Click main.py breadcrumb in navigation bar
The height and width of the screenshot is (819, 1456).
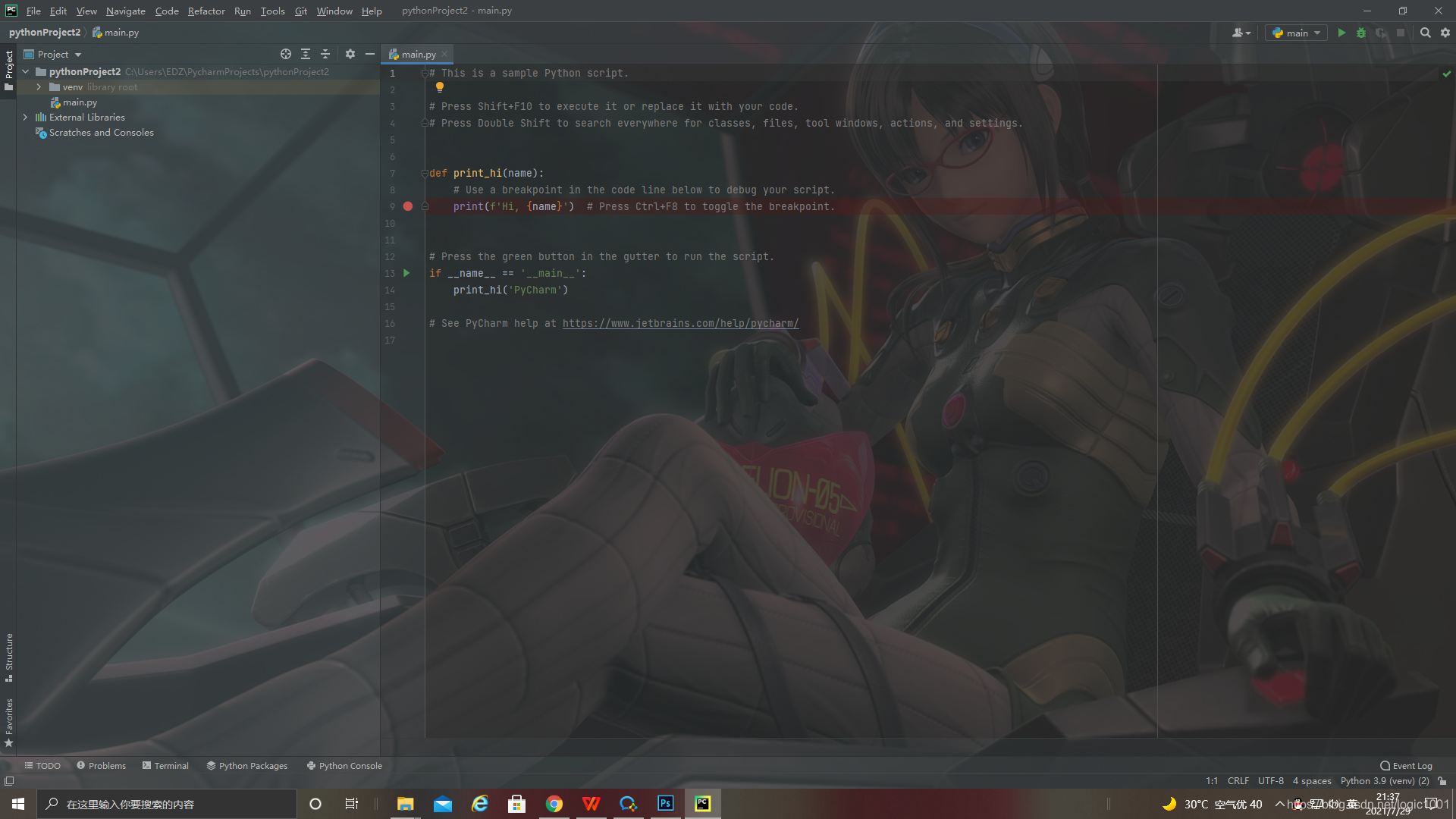click(116, 33)
